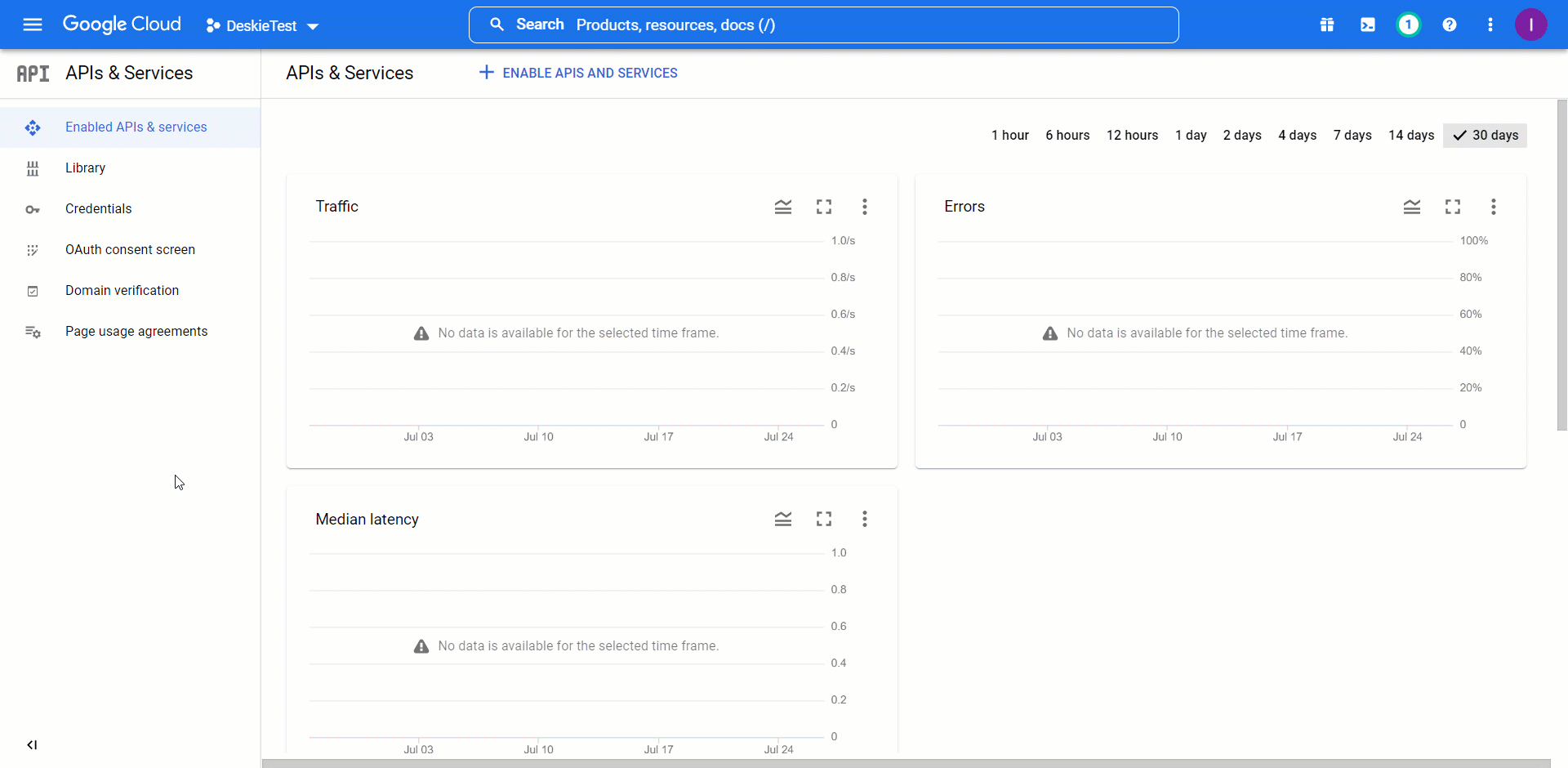The image size is (1568, 768).
Task: Click the Errors chart title
Action: (x=964, y=207)
